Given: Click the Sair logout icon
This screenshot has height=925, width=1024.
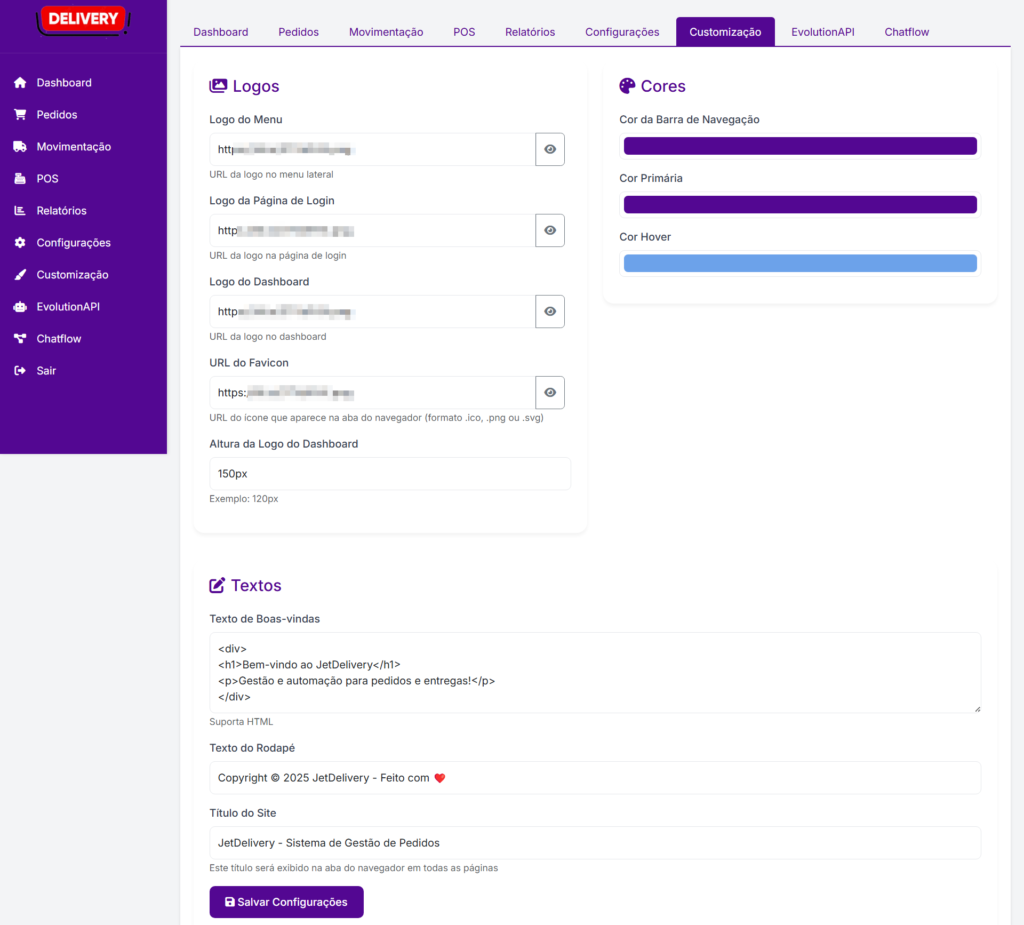Looking at the screenshot, I should [x=20, y=371].
